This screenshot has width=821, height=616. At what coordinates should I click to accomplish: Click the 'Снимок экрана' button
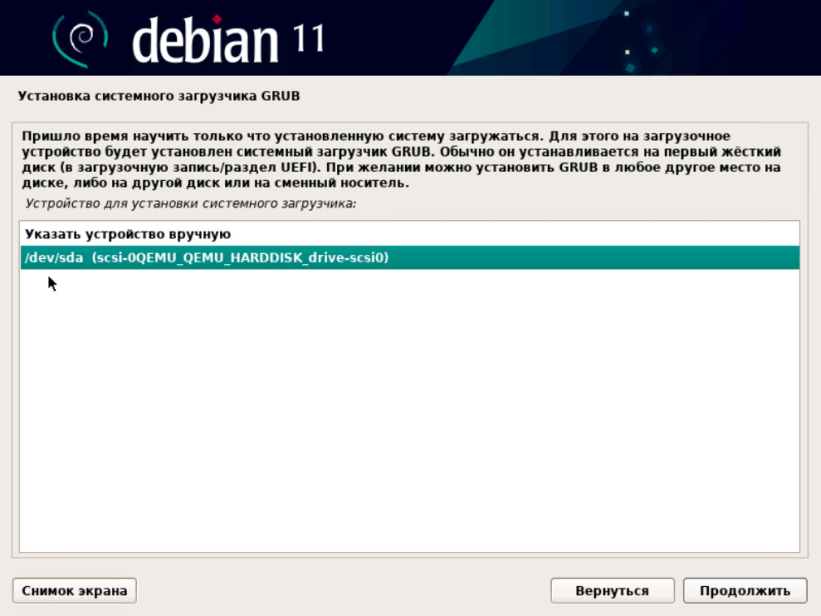pyautogui.click(x=74, y=591)
